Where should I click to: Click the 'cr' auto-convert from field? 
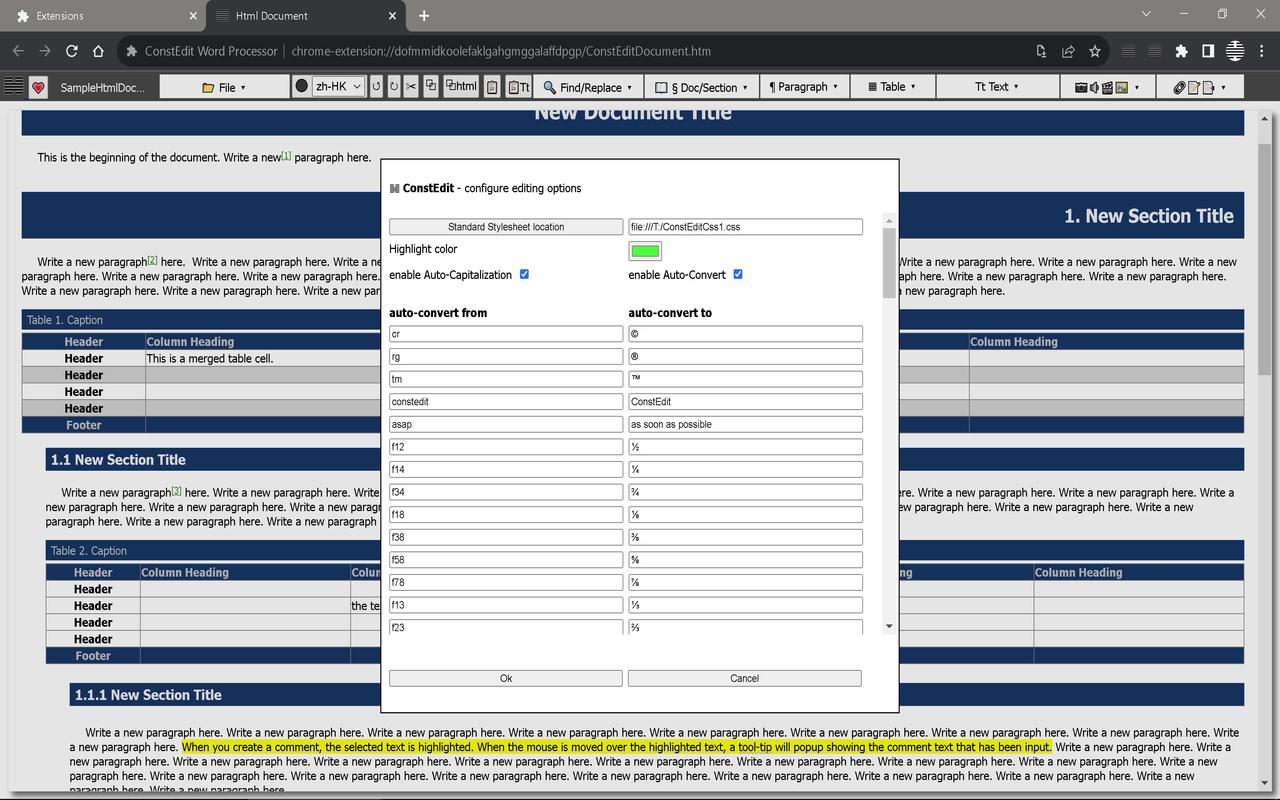pos(506,334)
